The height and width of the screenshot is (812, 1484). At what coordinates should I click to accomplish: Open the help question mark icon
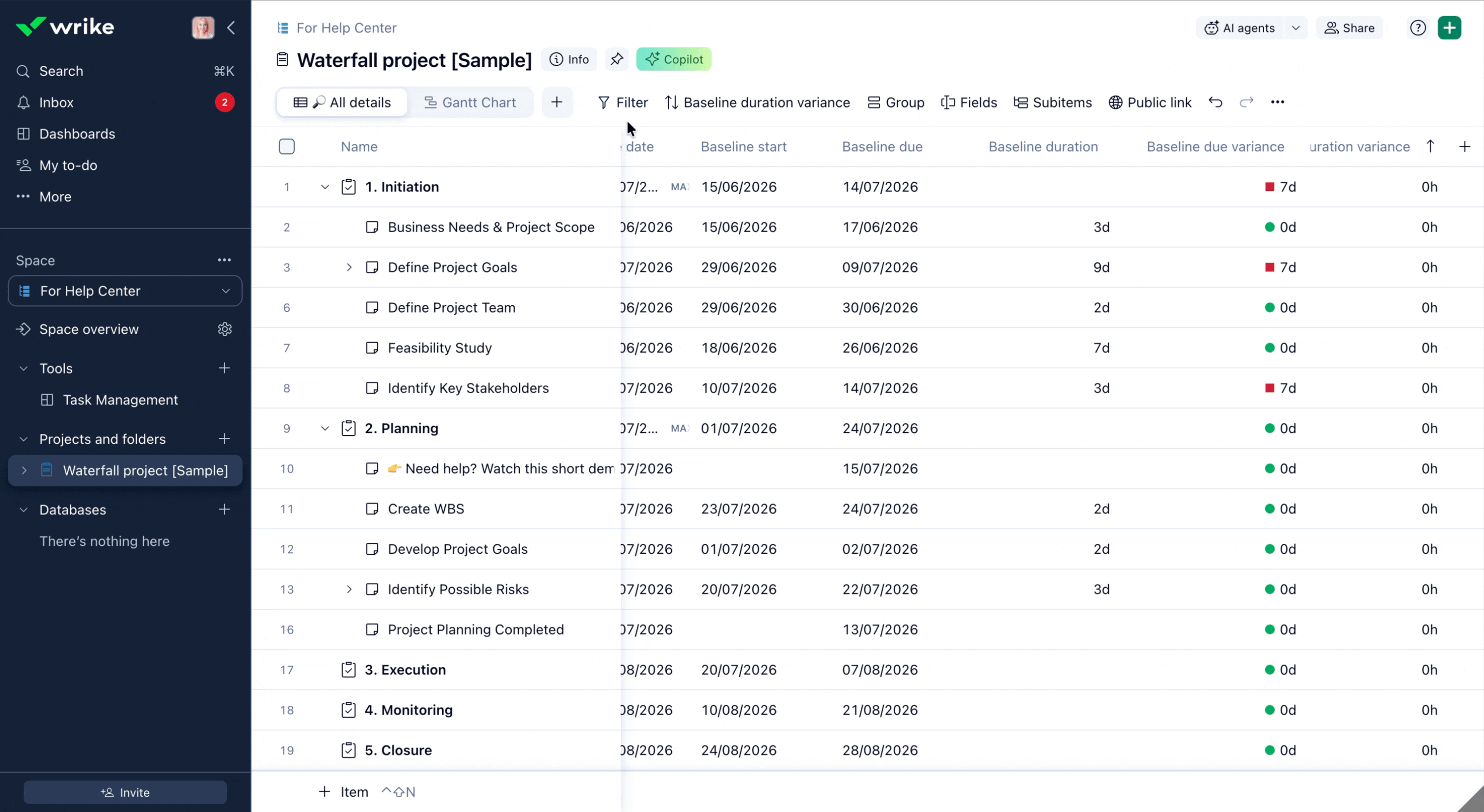[1418, 27]
